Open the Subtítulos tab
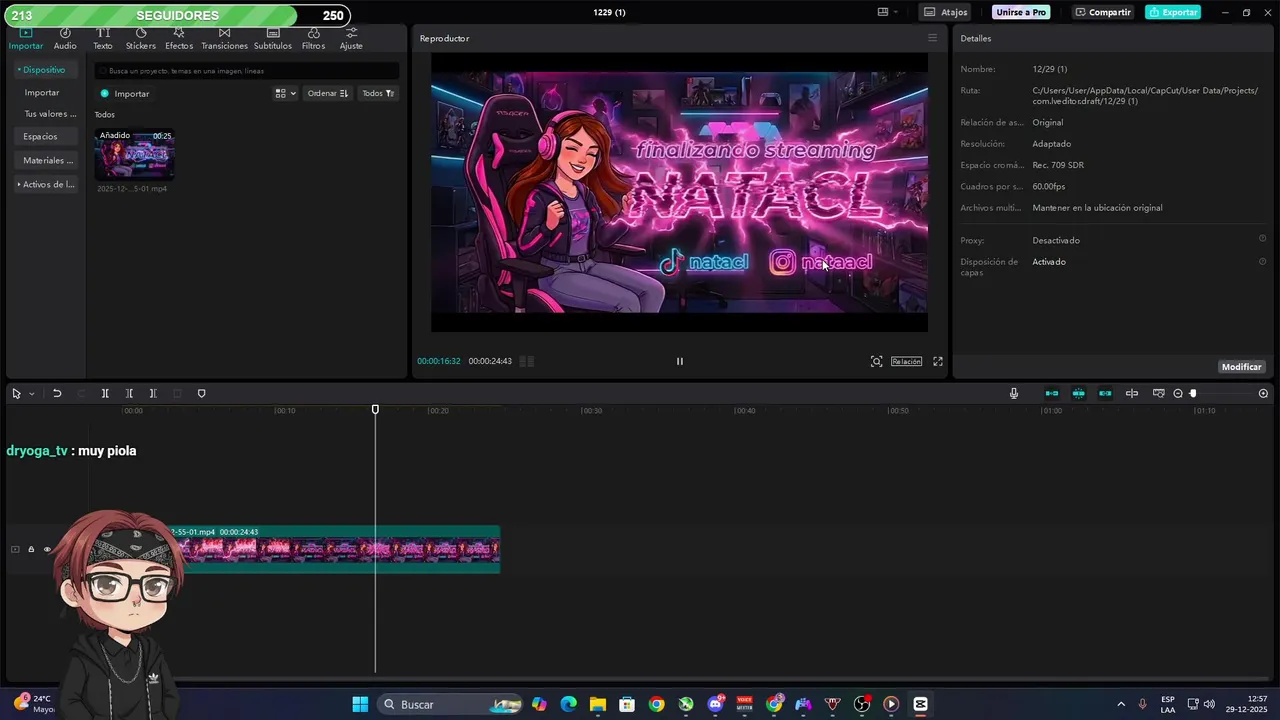The height and width of the screenshot is (720, 1280). click(273, 39)
